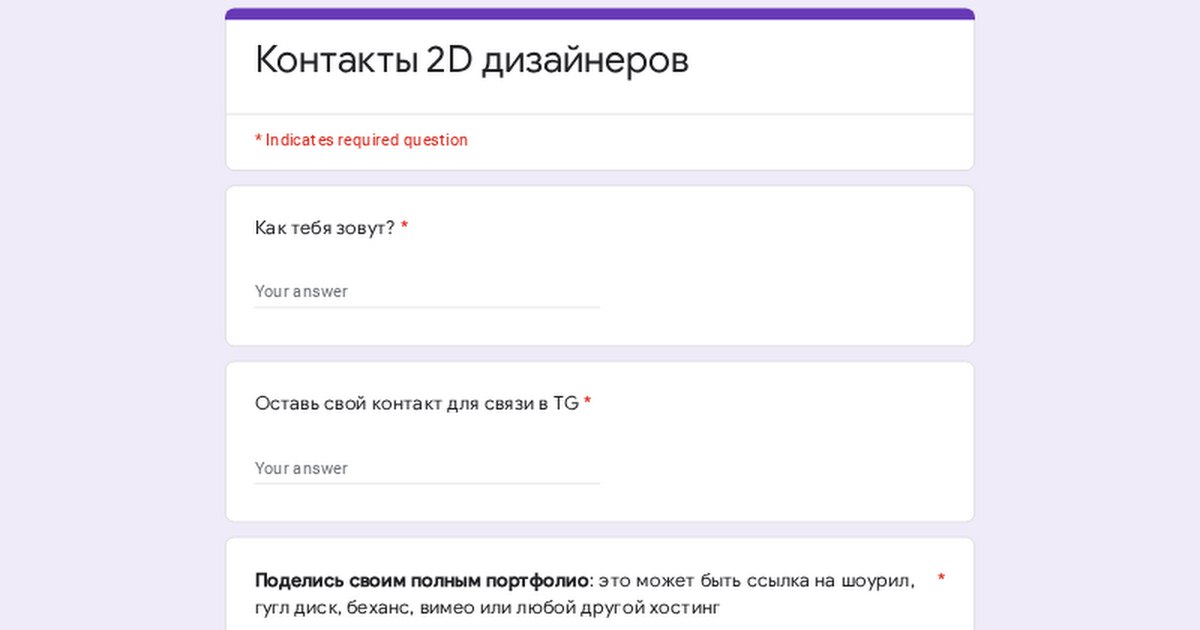This screenshot has height=630, width=1200.
Task: Click the "Indicates required question" notice
Action: coord(366,141)
